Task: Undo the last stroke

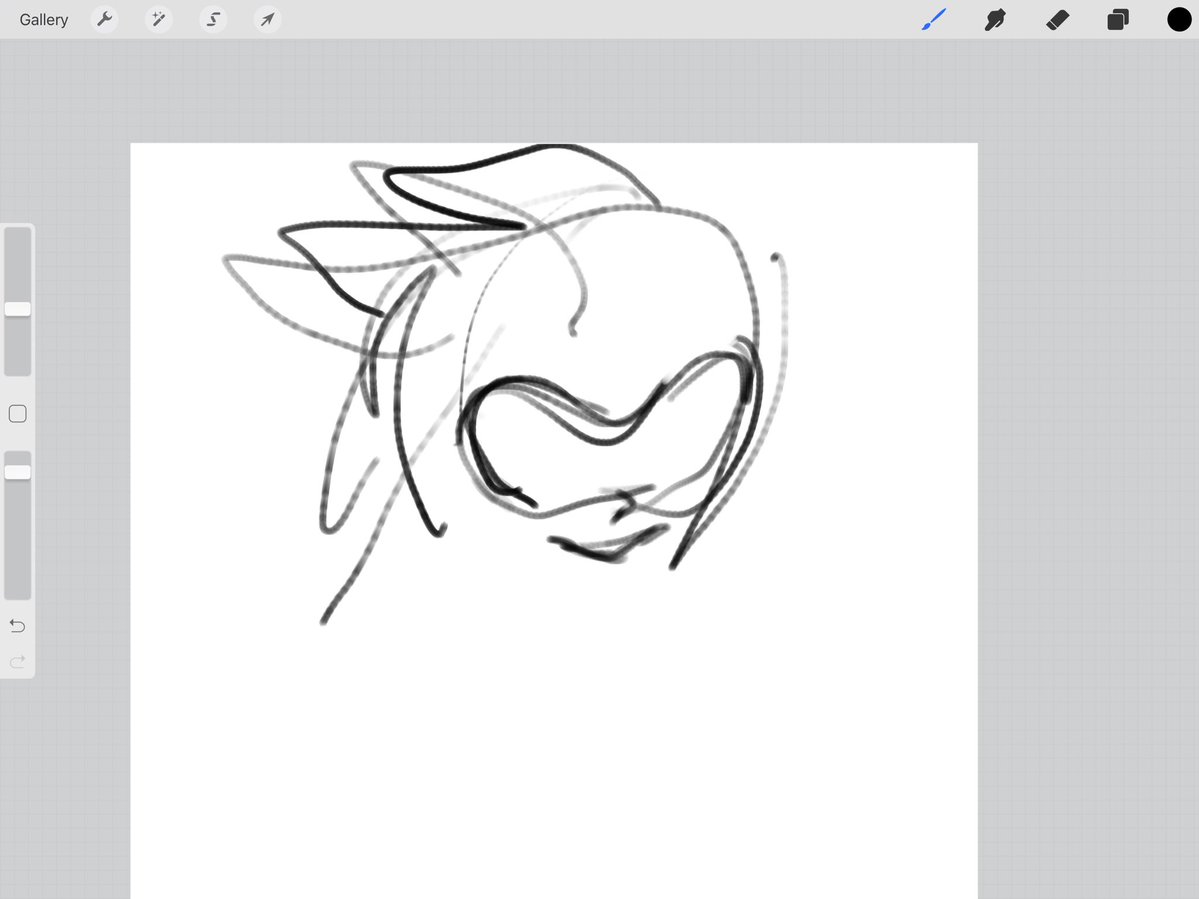Action: tap(17, 626)
